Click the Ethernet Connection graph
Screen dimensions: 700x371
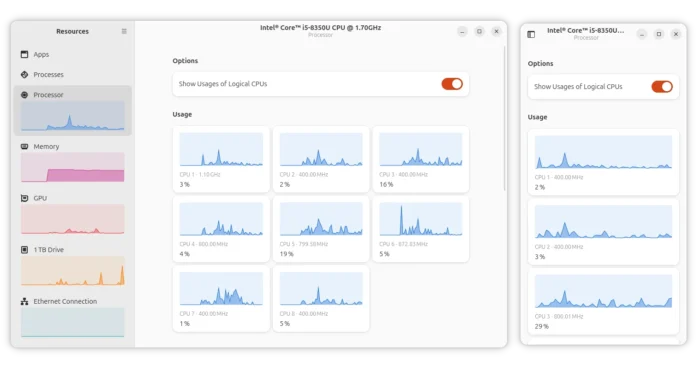click(x=73, y=322)
